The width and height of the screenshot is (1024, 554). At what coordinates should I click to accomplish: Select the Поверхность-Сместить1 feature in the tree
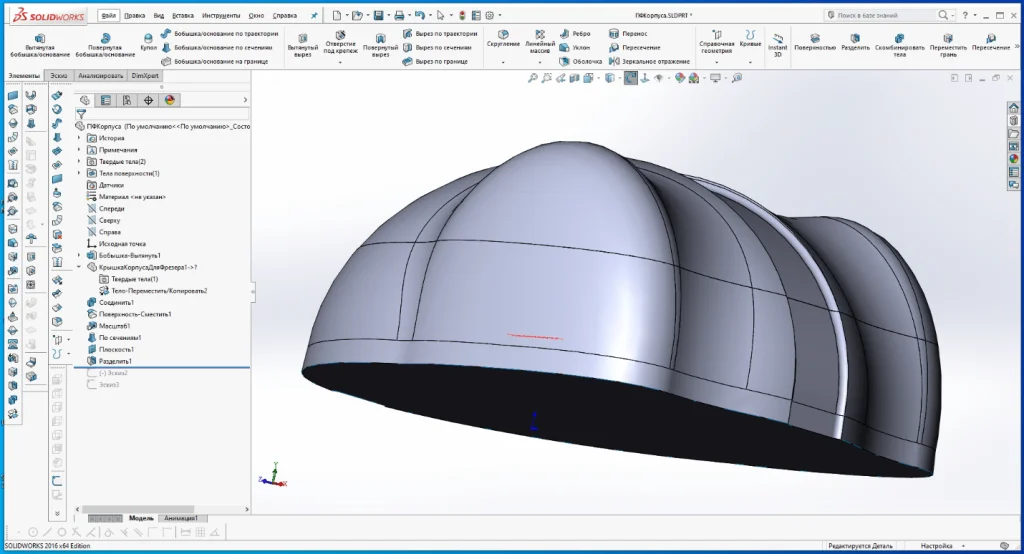pyautogui.click(x=135, y=314)
